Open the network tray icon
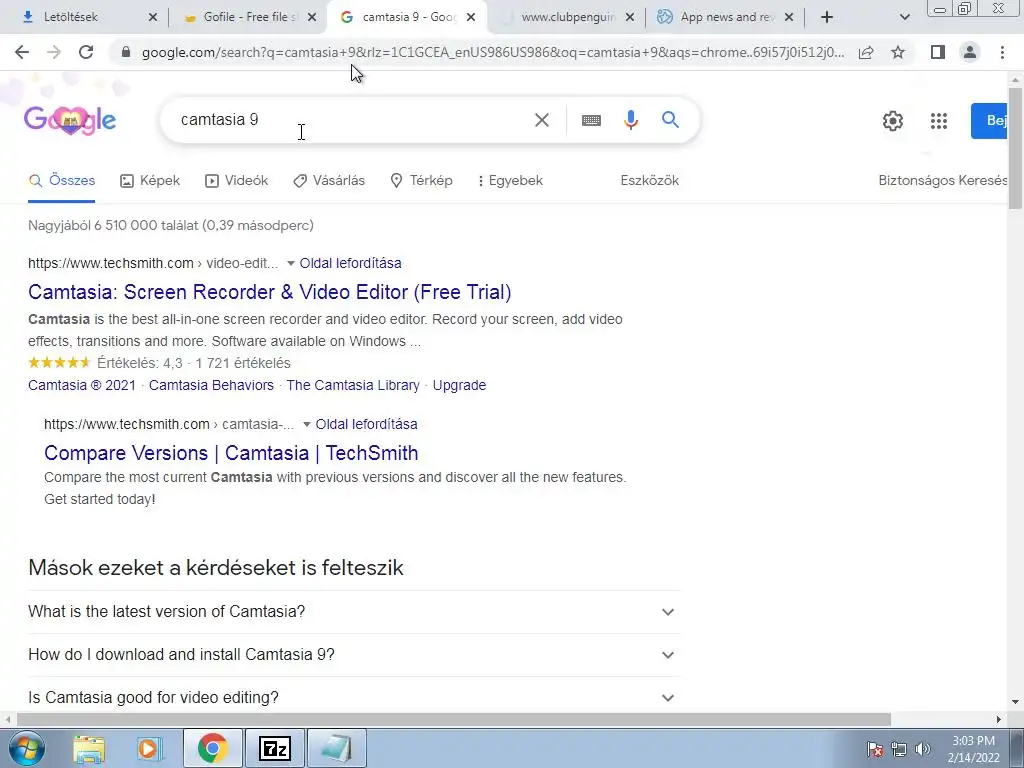 coord(899,749)
